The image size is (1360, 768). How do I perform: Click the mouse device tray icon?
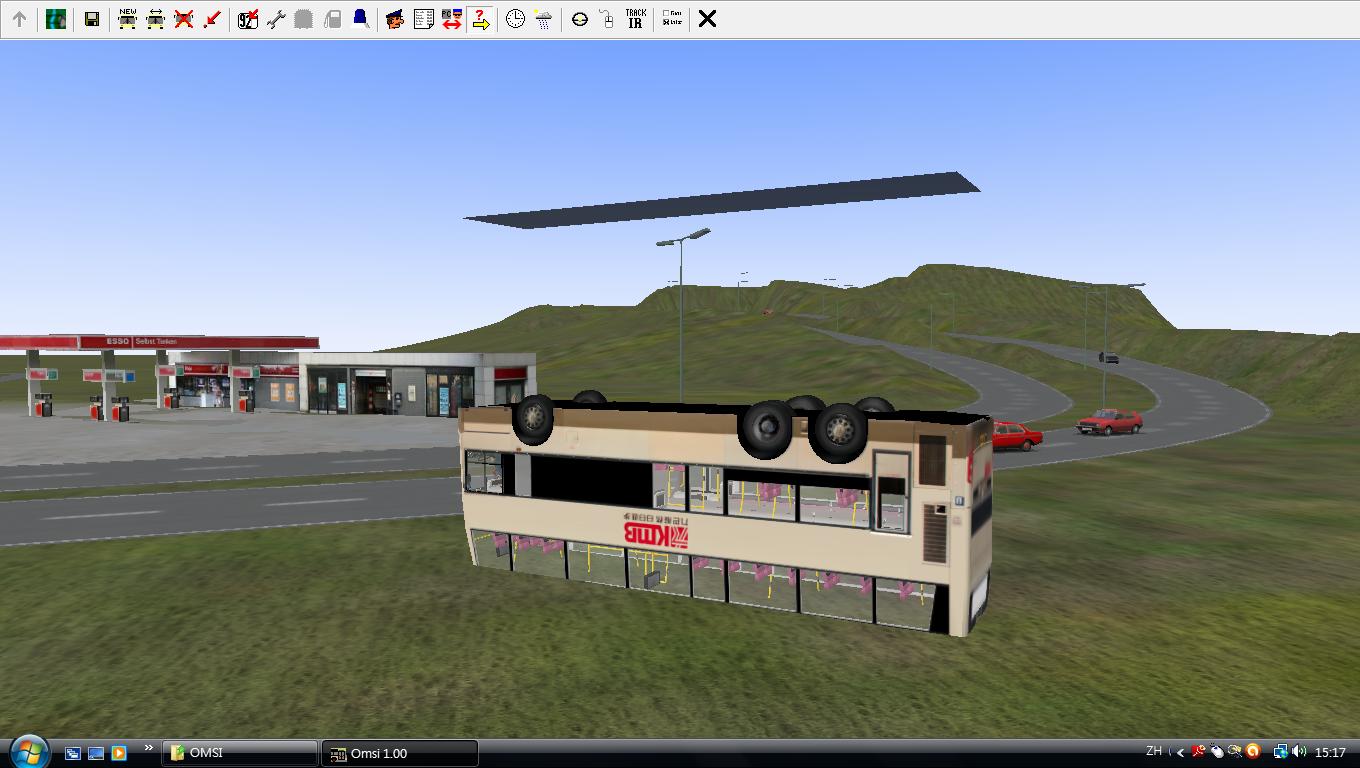(x=1217, y=752)
